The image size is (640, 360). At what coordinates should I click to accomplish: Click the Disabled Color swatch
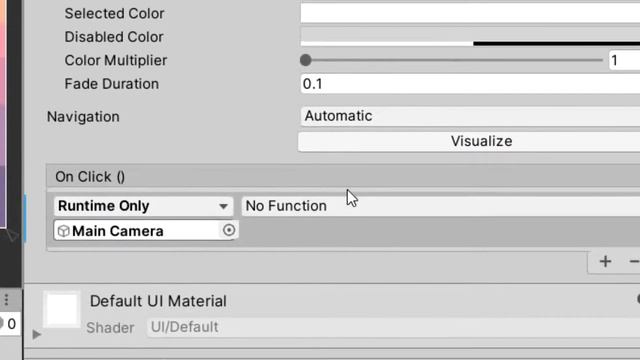(470, 36)
